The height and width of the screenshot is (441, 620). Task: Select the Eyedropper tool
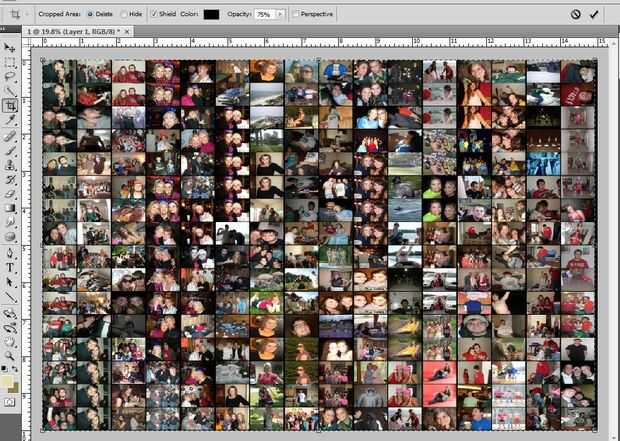[9, 120]
